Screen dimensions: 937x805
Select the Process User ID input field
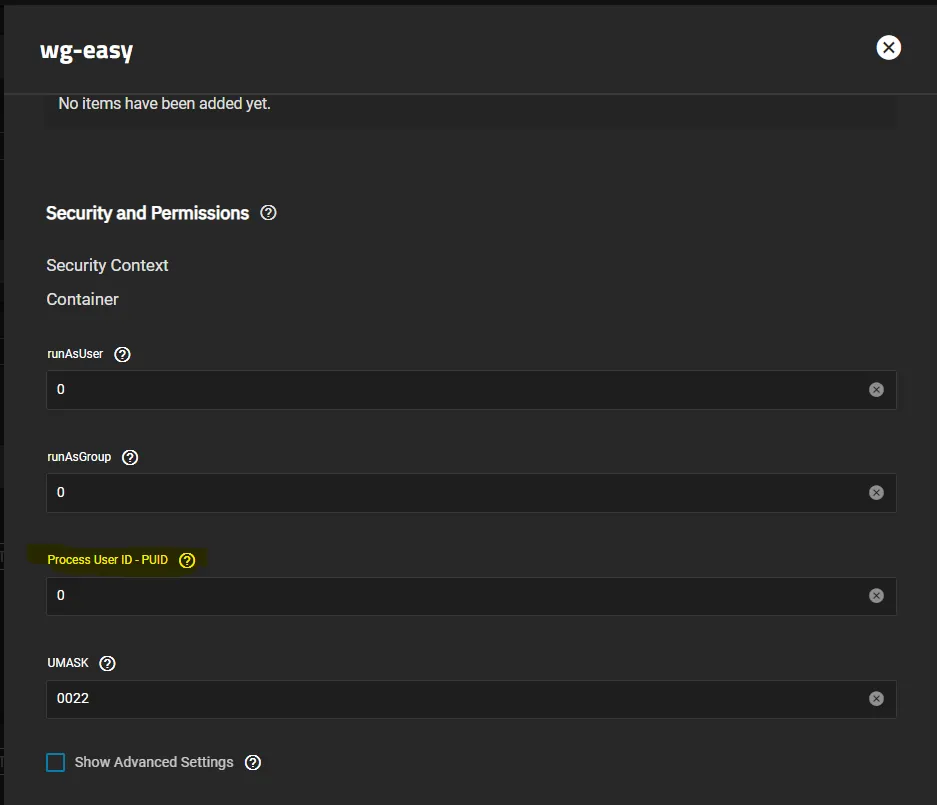pos(450,596)
